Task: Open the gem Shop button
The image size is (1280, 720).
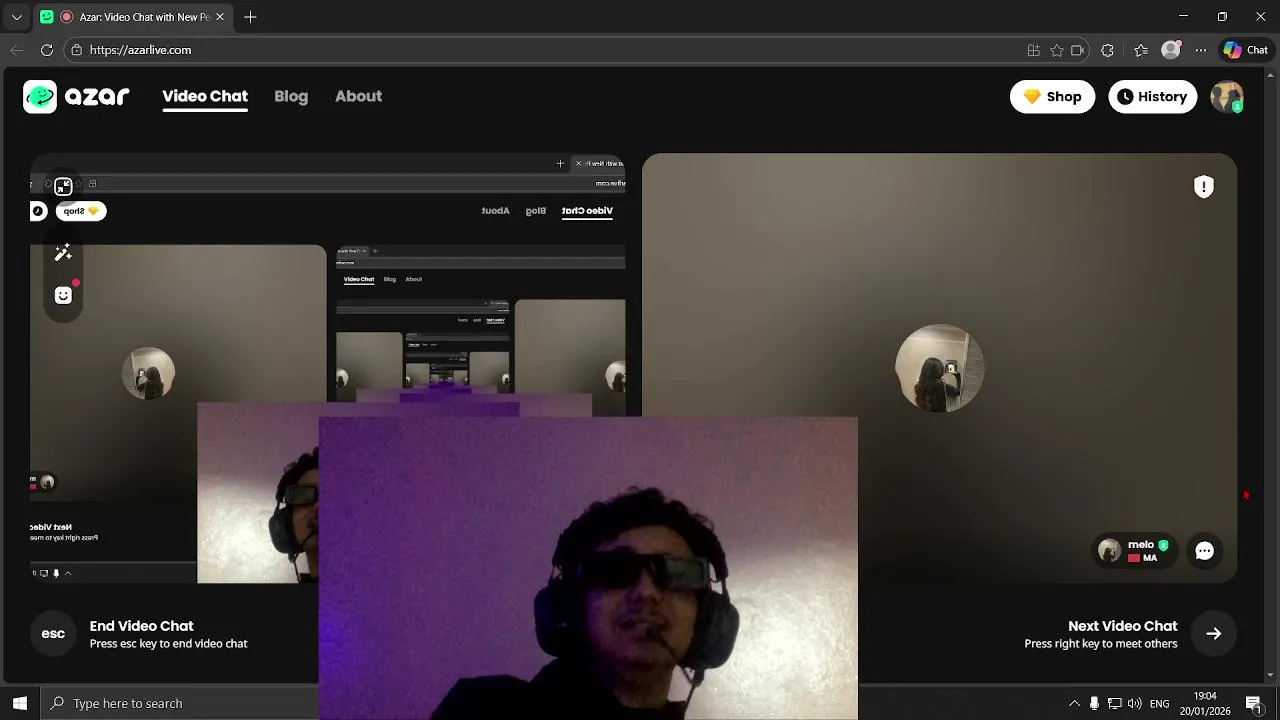Action: [x=1052, y=96]
